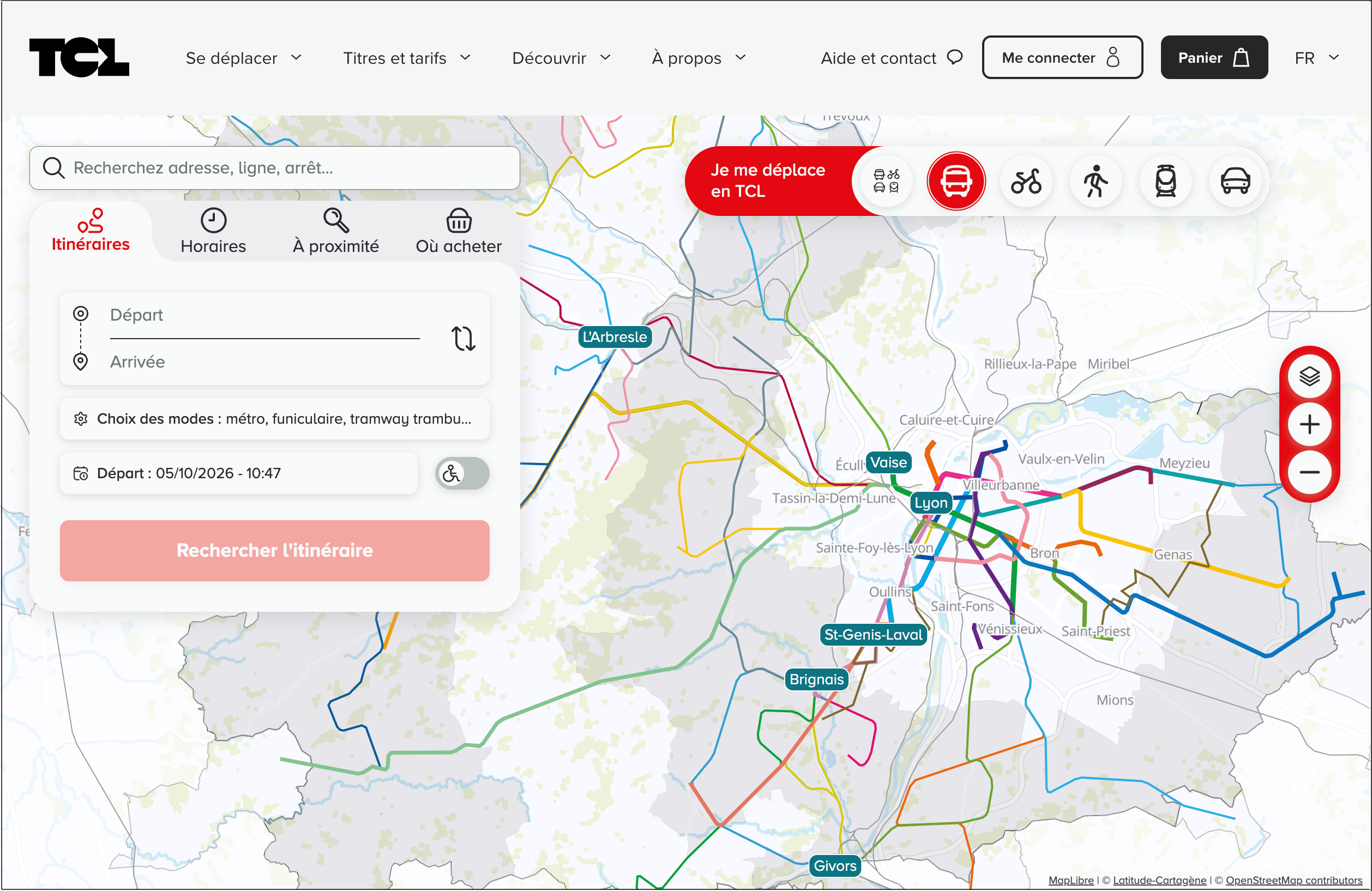Open the OpenStreetMap contributors link
This screenshot has height=891, width=1372.
[1293, 880]
